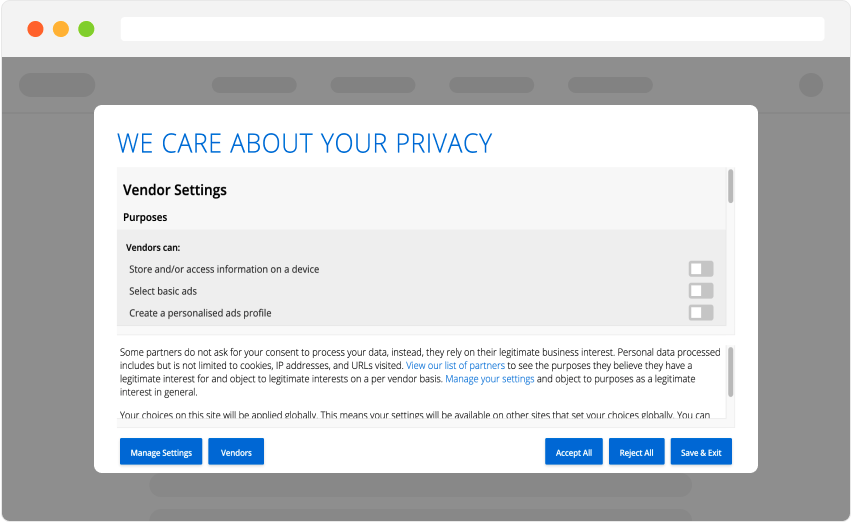The image size is (851, 523).
Task: Click the Vendor Settings panel scrollbar
Action: pos(731,186)
